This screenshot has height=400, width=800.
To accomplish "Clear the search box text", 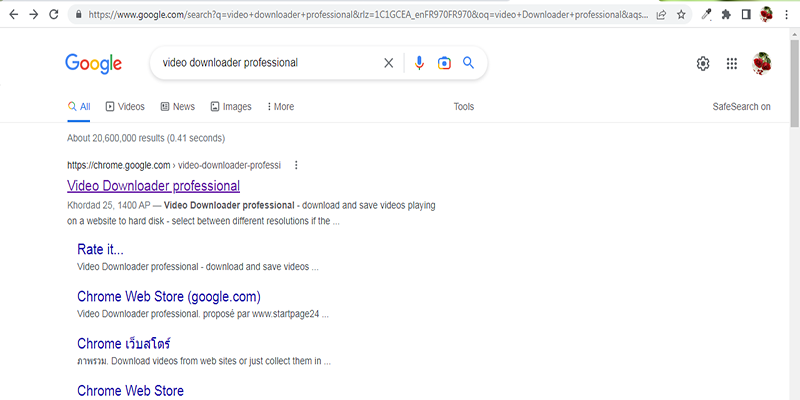I will coord(389,63).
